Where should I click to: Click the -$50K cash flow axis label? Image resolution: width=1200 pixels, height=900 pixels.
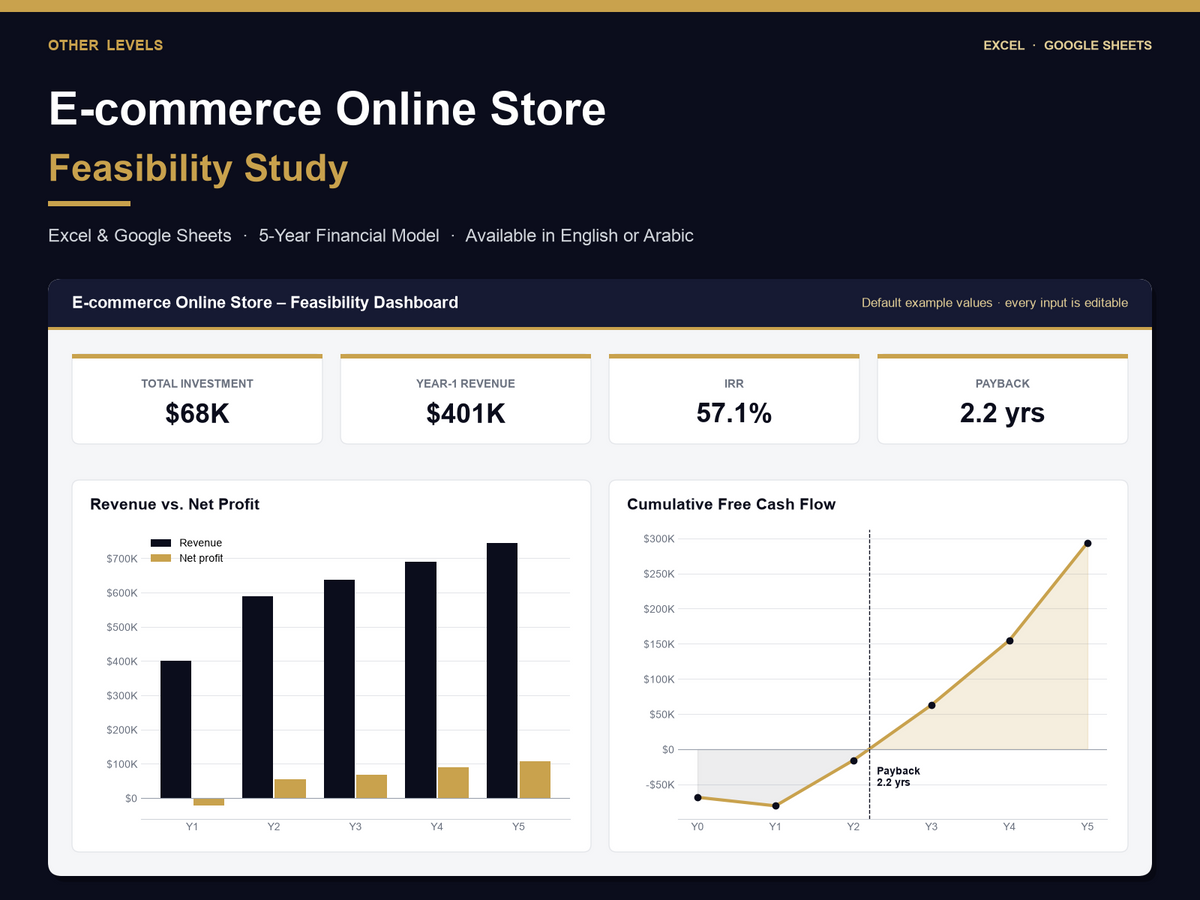pyautogui.click(x=659, y=785)
